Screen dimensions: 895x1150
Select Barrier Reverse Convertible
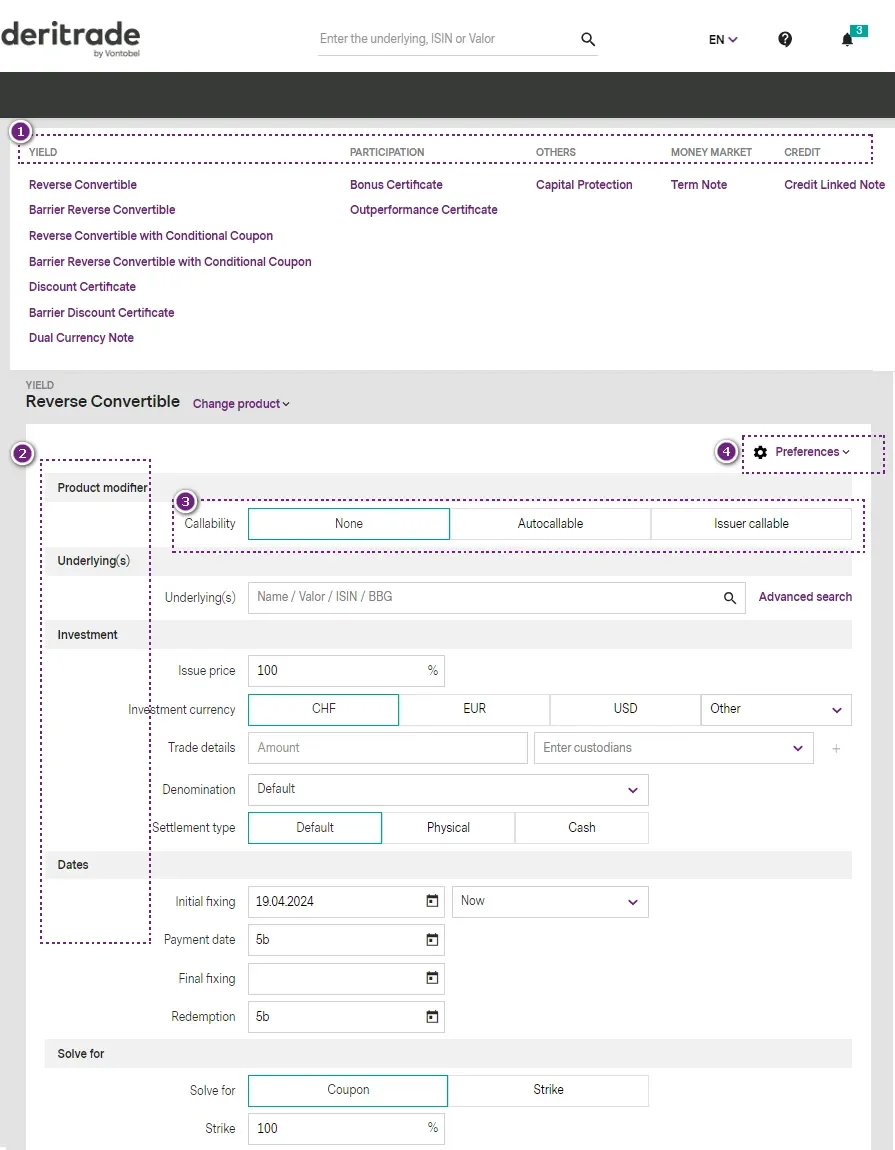click(102, 210)
